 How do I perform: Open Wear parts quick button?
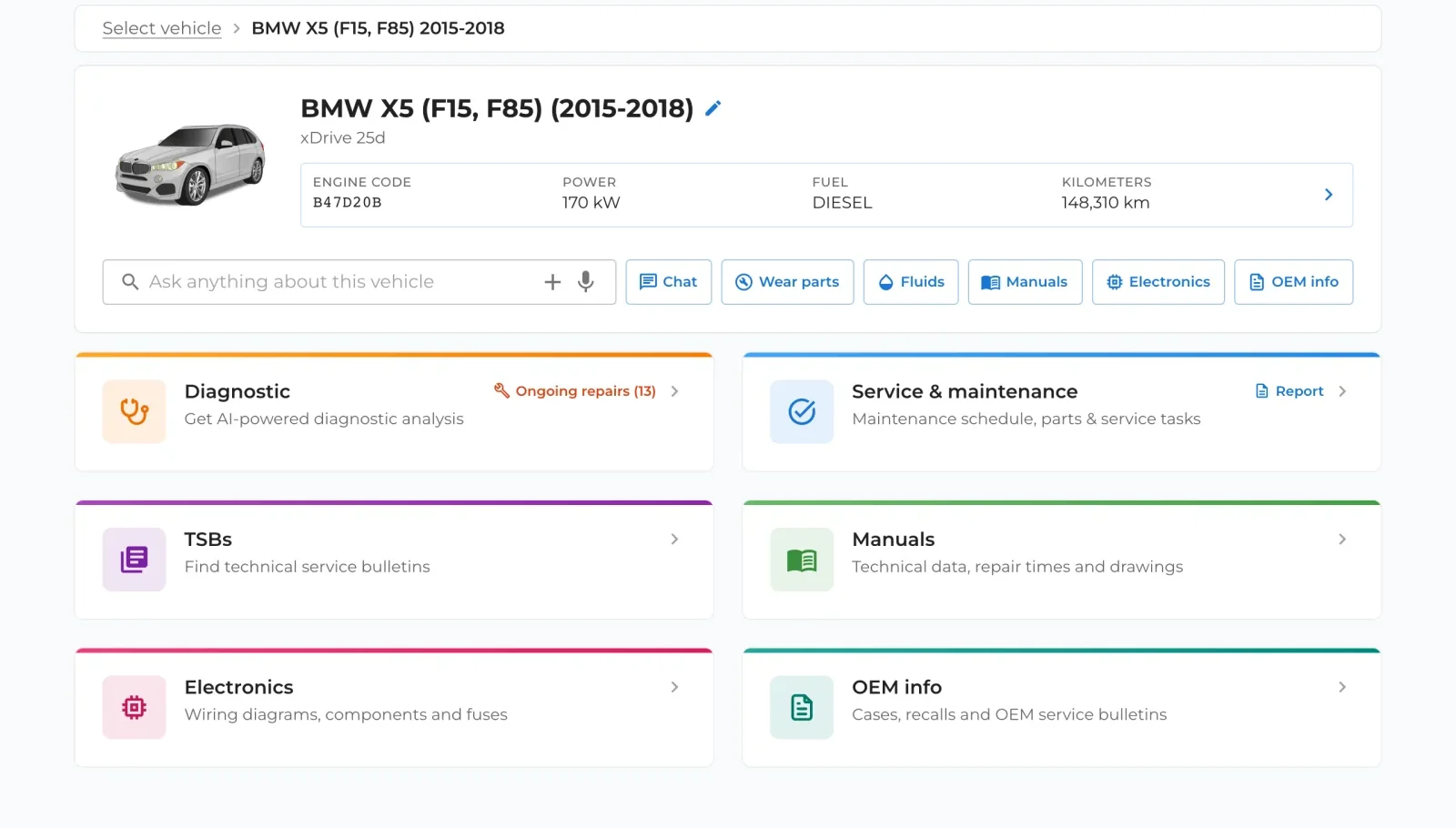click(x=787, y=282)
